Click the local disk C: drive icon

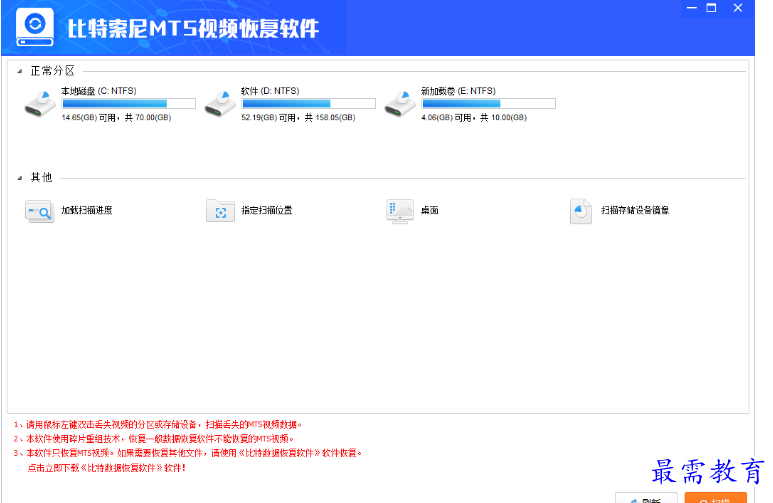point(40,104)
